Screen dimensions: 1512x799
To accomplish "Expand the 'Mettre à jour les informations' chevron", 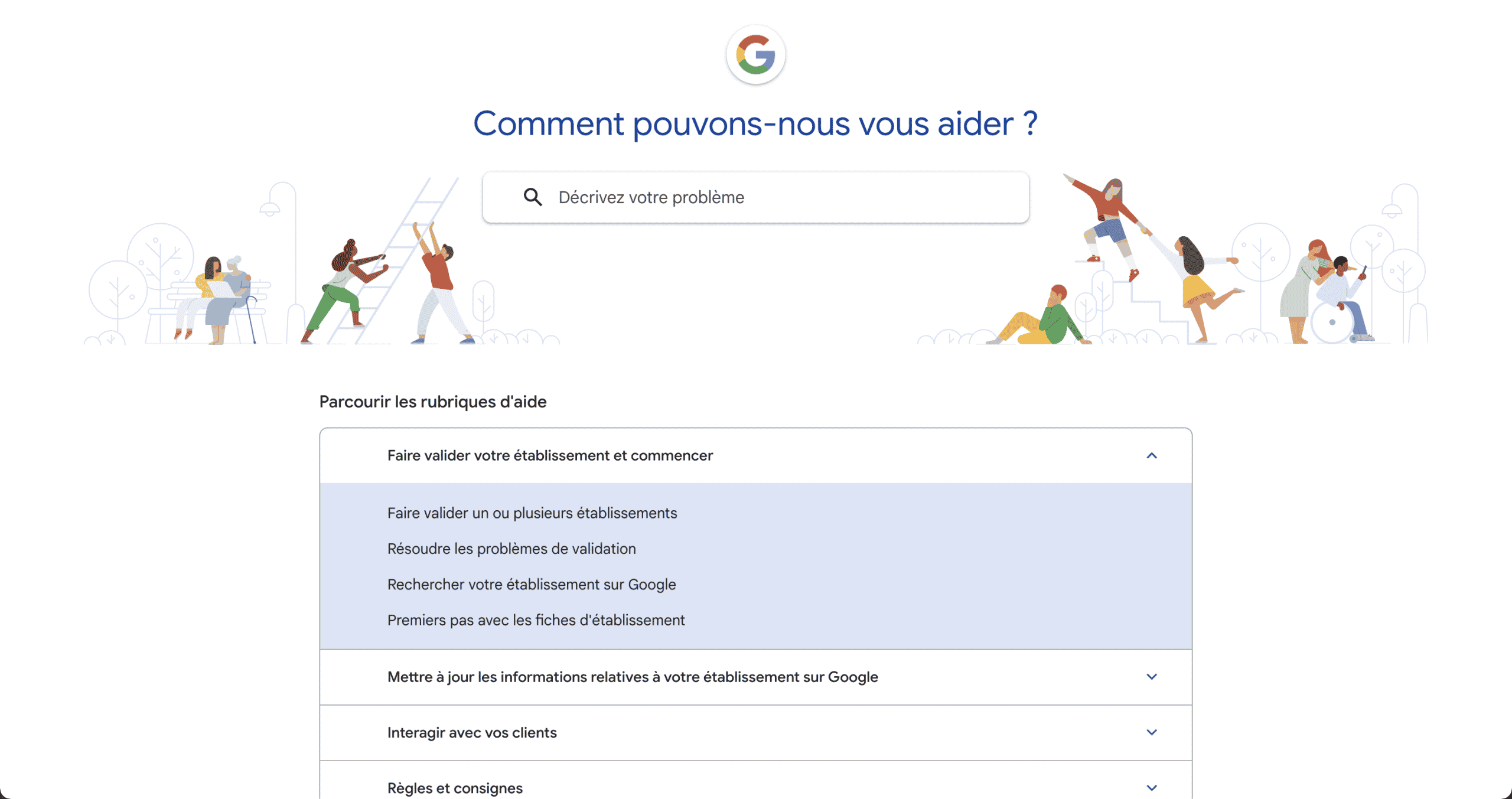I will (1151, 677).
